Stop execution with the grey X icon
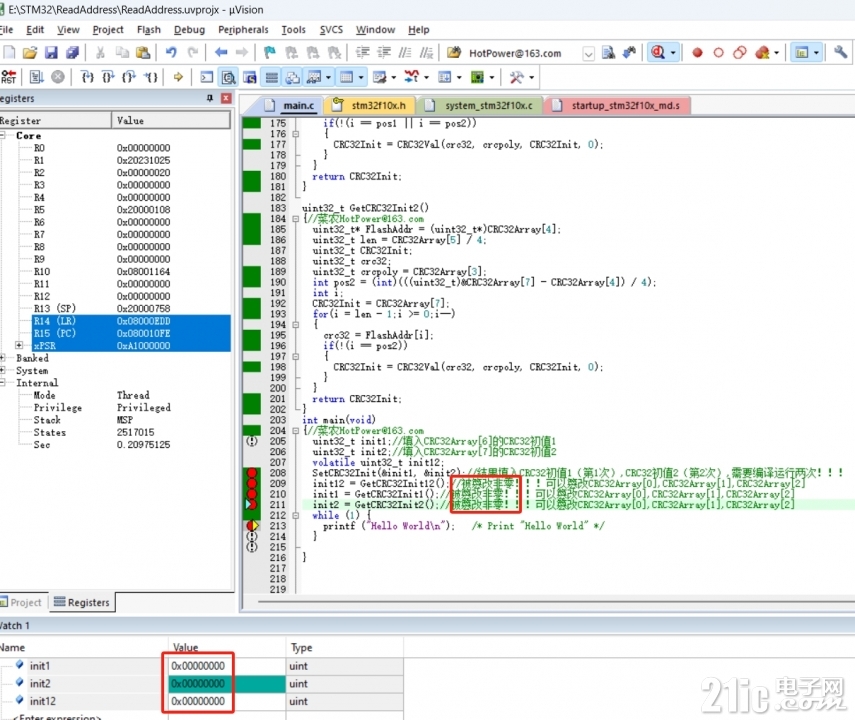The image size is (855, 720). 58,77
